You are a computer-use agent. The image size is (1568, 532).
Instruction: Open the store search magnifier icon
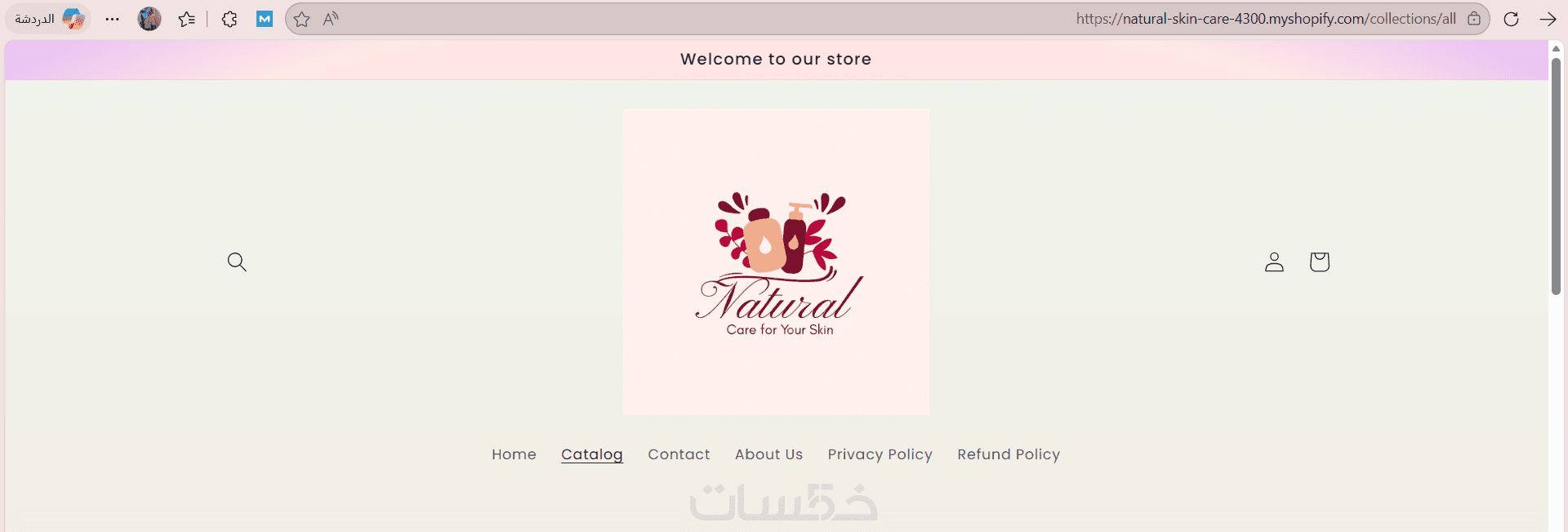237,262
